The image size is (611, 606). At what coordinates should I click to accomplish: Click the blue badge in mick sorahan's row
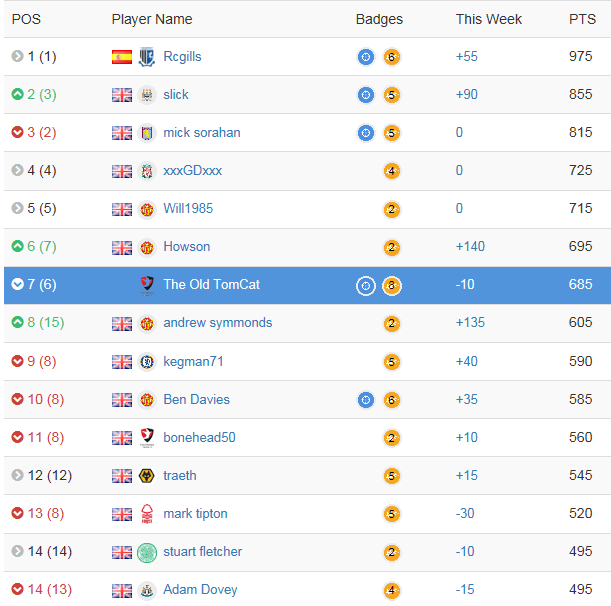coord(366,133)
